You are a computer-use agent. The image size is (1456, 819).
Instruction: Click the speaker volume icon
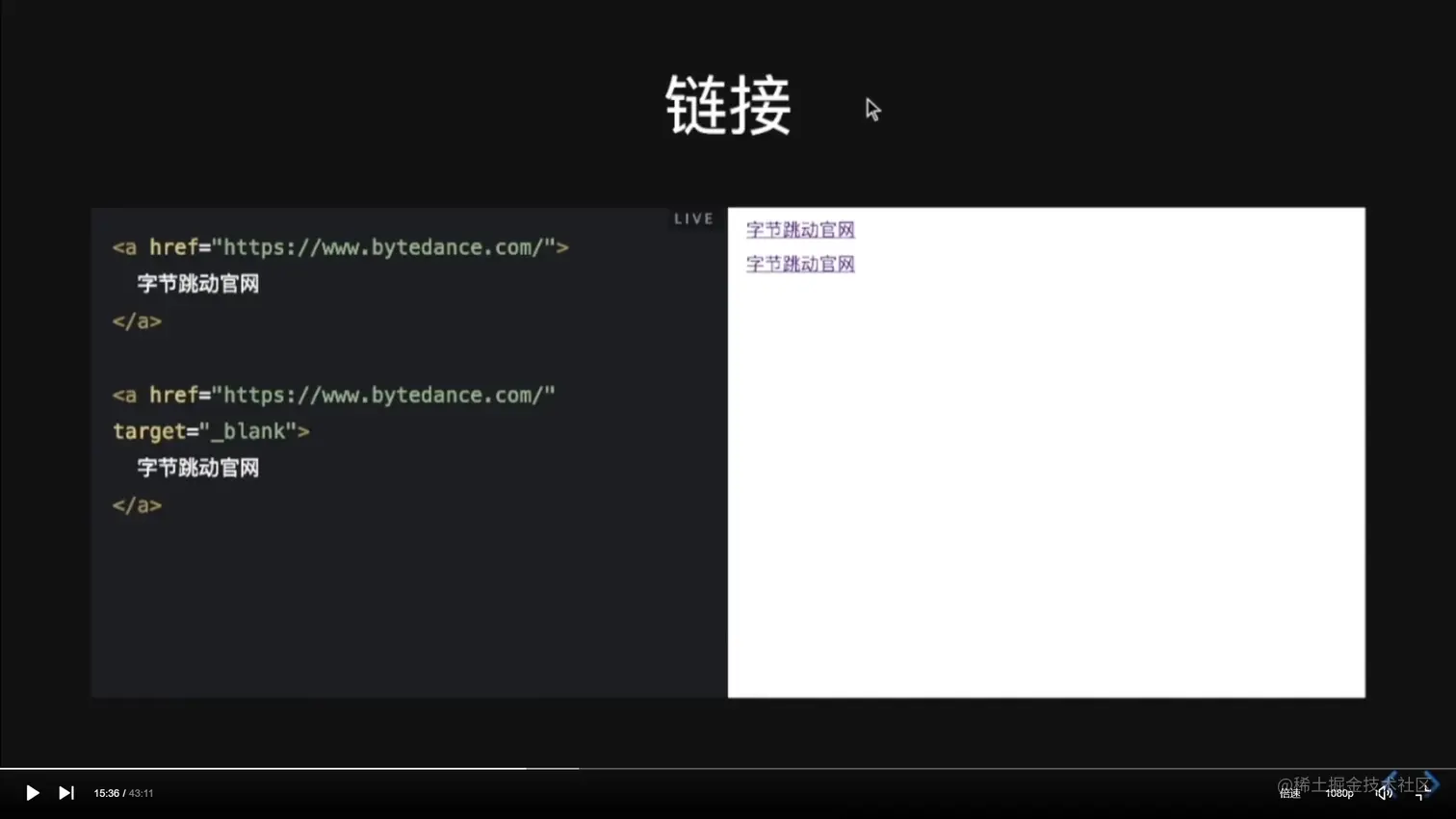pyautogui.click(x=1383, y=793)
